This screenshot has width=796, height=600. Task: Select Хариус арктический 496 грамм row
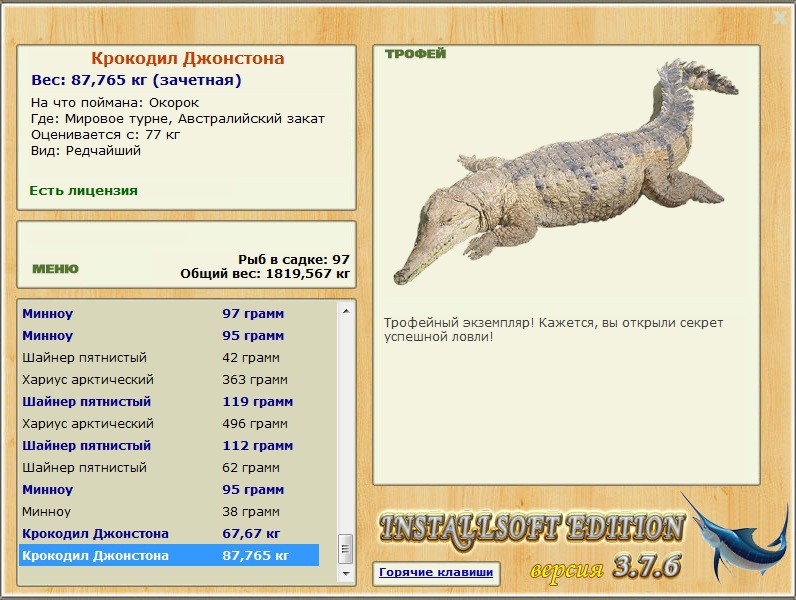170,424
